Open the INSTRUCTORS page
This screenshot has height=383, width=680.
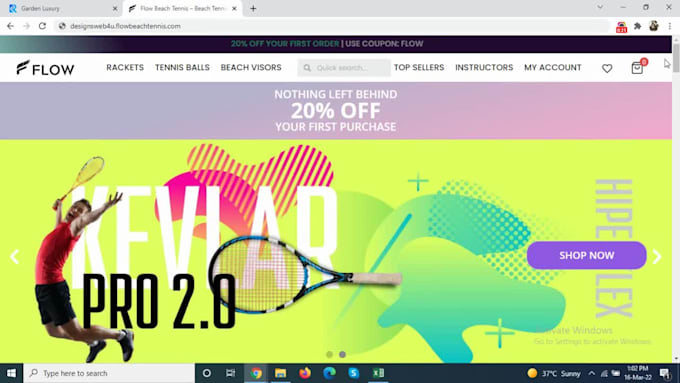tap(484, 68)
